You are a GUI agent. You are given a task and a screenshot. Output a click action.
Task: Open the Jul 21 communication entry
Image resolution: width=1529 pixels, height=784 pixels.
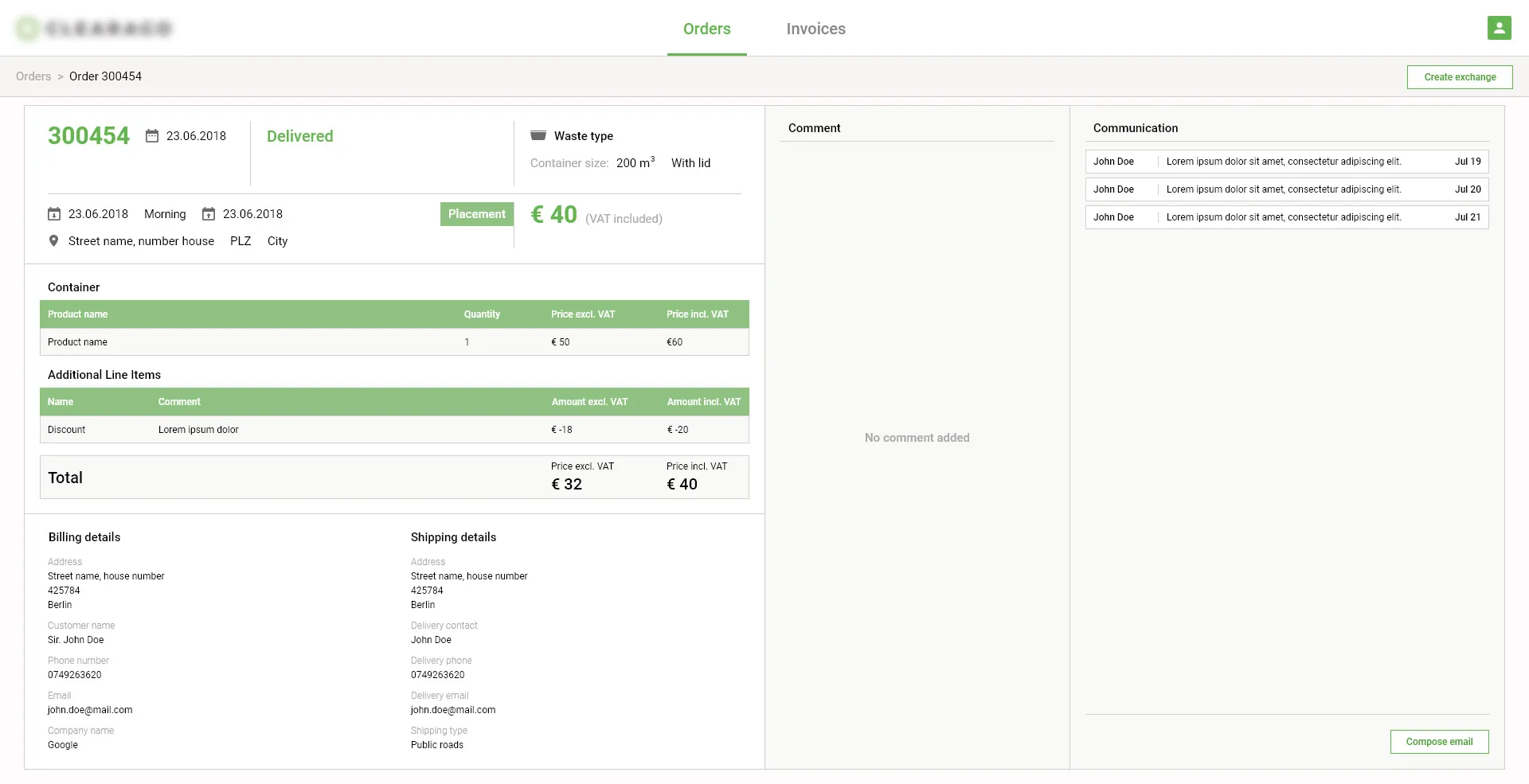pyautogui.click(x=1286, y=217)
